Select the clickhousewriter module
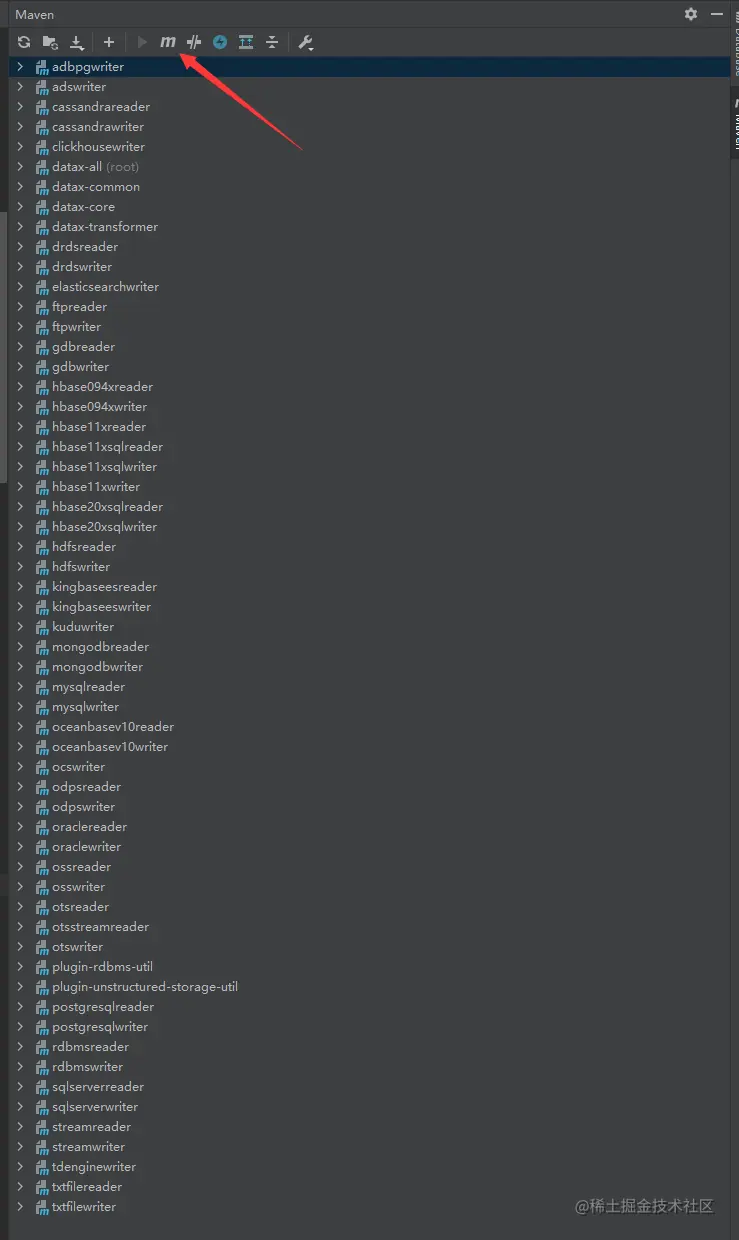 99,147
